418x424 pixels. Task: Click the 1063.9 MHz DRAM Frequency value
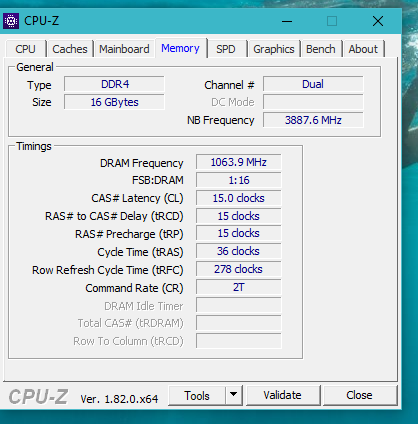pyautogui.click(x=239, y=162)
